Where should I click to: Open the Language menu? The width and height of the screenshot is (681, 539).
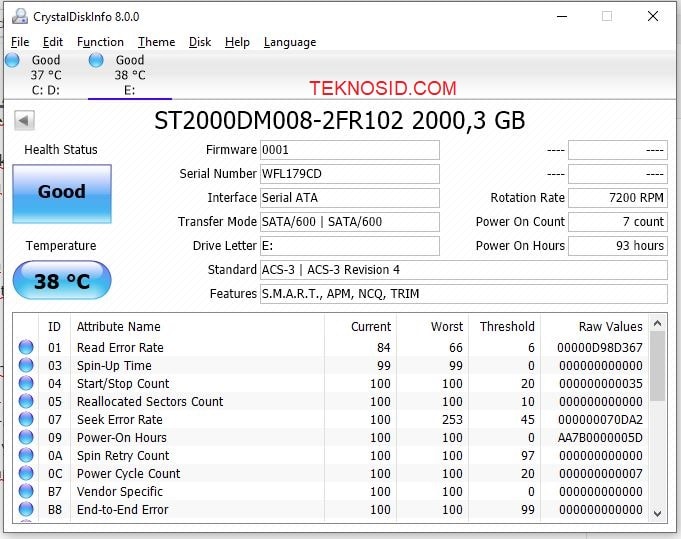[290, 42]
